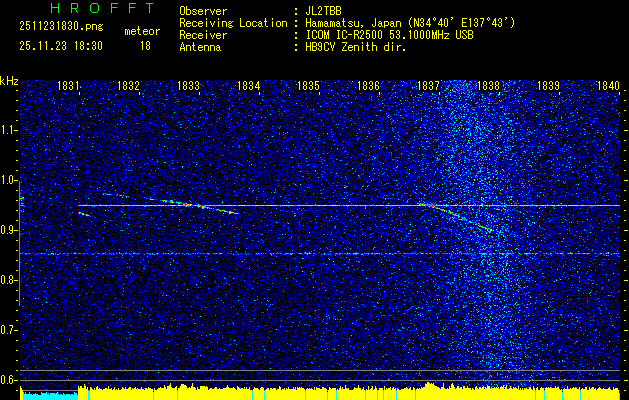Click the 1837 time marker
The height and width of the screenshot is (400, 629).
[x=428, y=86]
